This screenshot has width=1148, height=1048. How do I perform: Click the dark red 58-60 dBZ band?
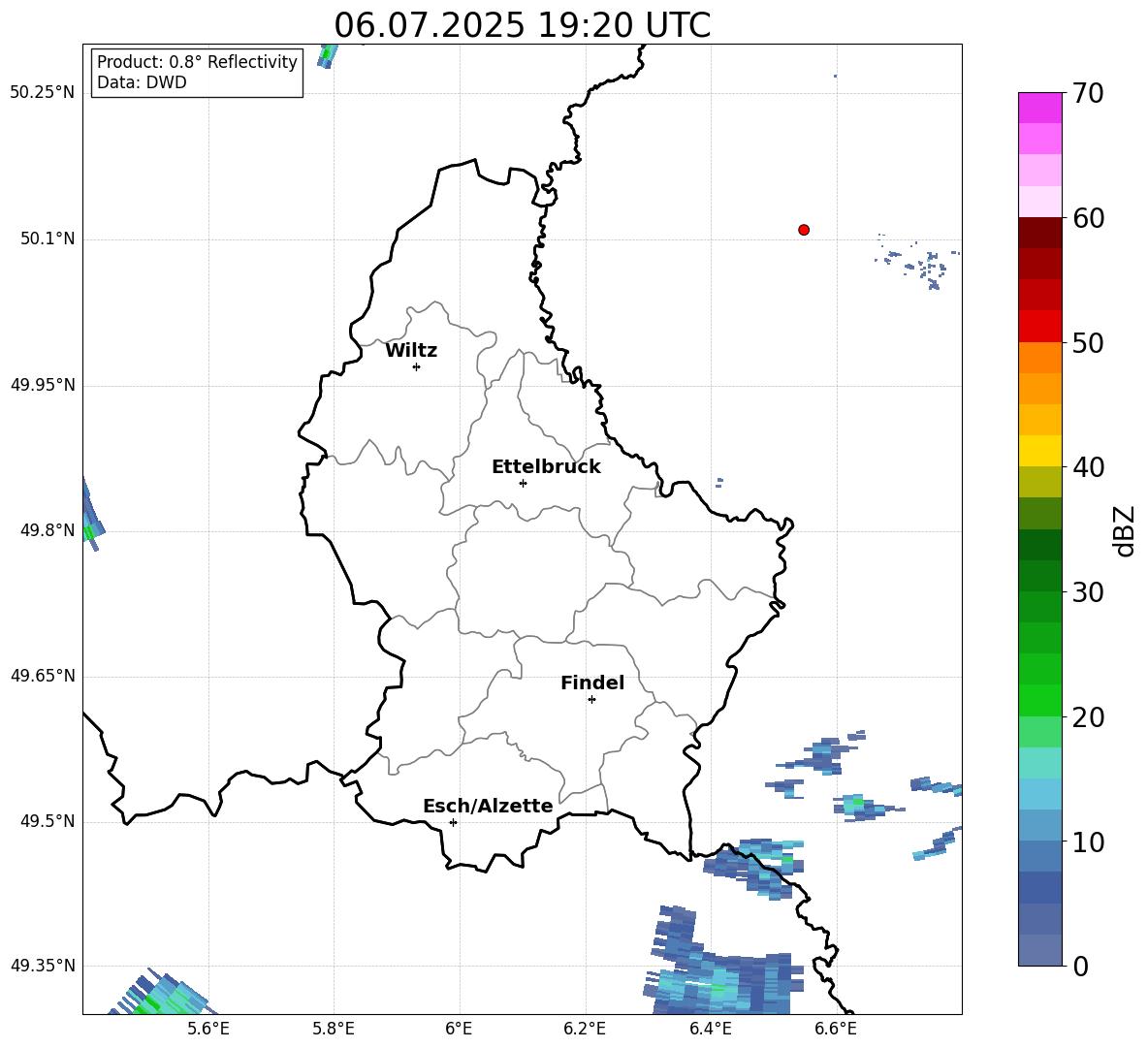point(1039,233)
